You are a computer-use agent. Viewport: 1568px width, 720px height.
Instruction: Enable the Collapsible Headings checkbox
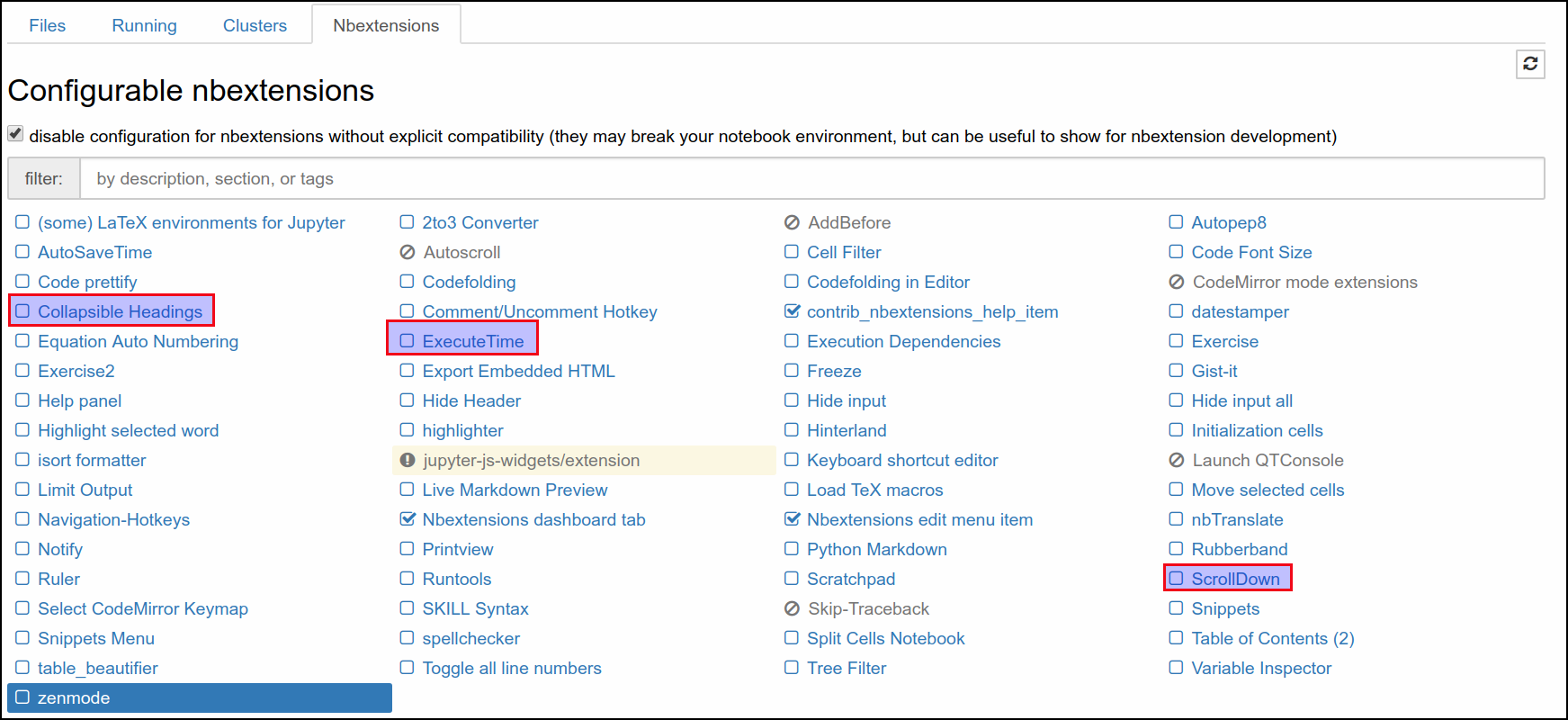click(x=22, y=311)
